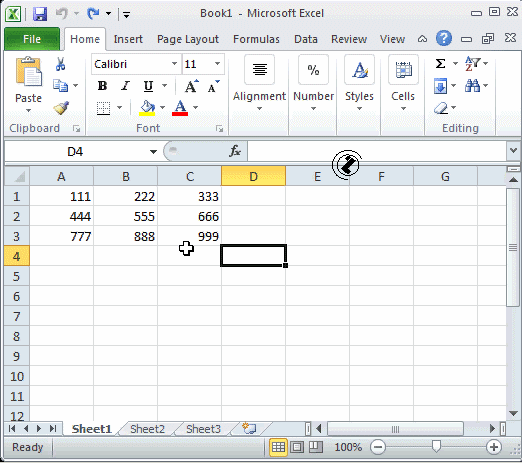Open the green File button
Image resolution: width=522 pixels, height=463 pixels.
pos(32,39)
